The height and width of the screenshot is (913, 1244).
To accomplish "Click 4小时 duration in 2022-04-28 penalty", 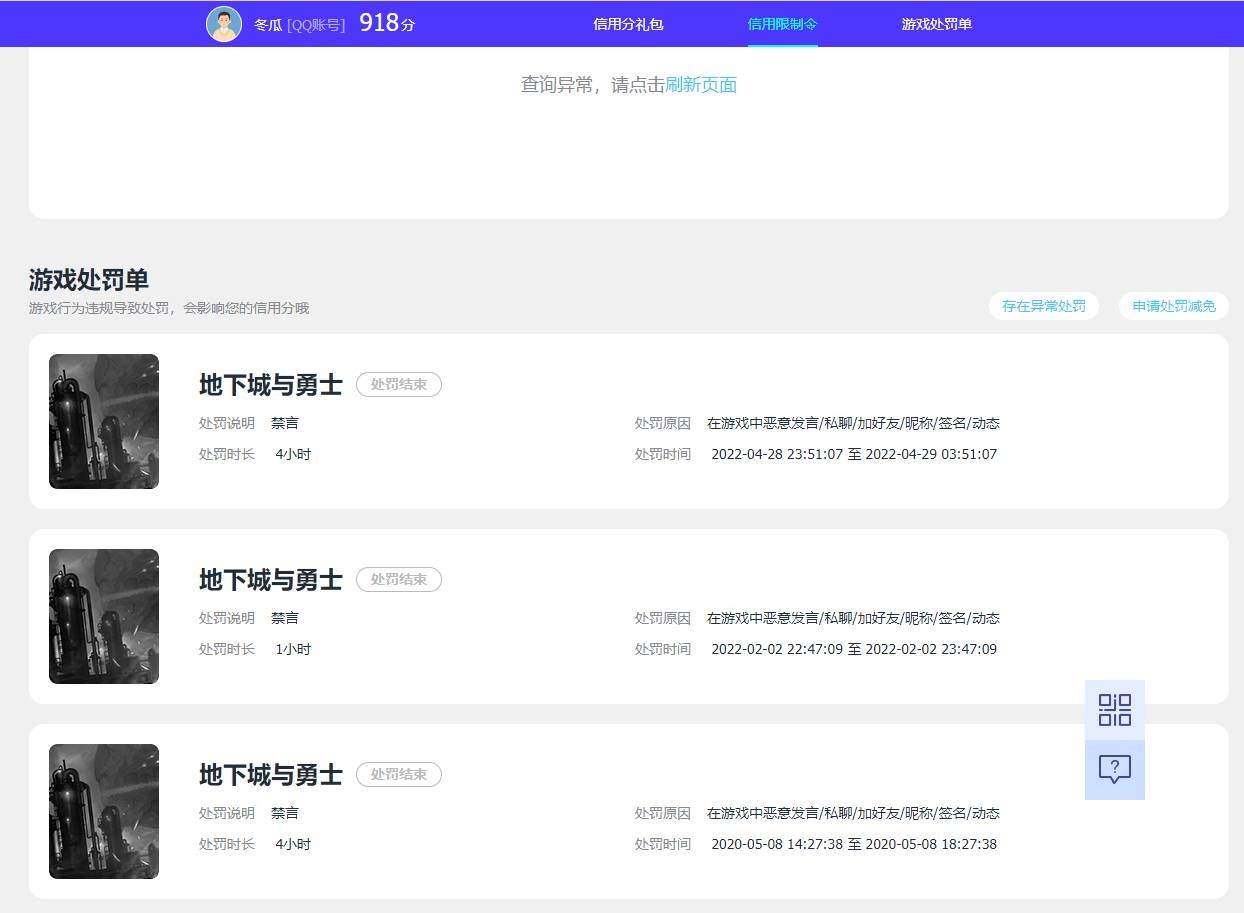I will coord(293,454).
